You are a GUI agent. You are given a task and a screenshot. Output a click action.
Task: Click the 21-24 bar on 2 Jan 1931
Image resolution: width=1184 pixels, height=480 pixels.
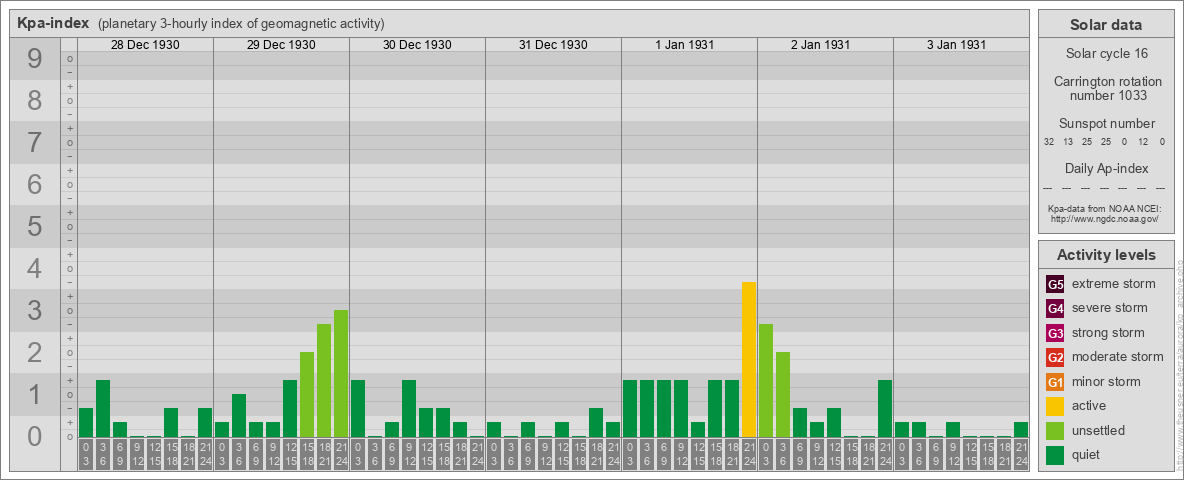pos(885,408)
